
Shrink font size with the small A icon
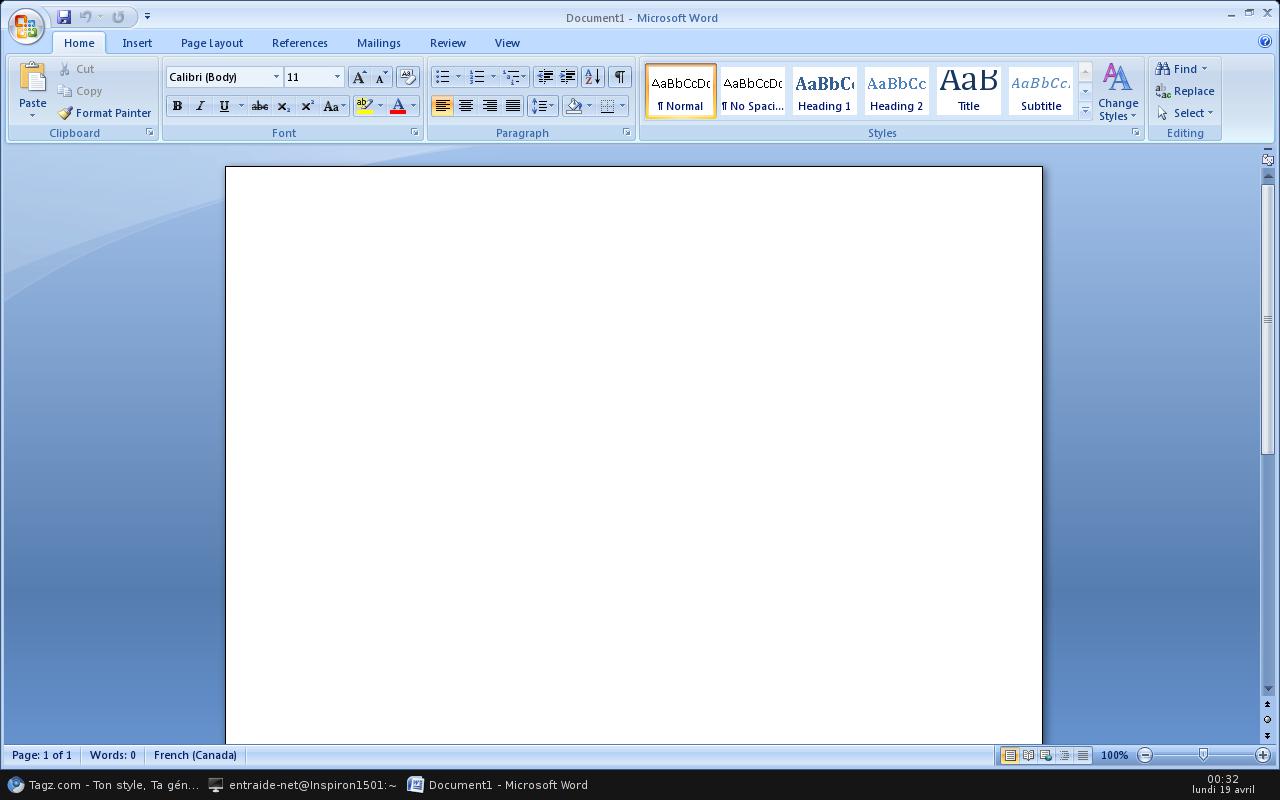point(381,77)
